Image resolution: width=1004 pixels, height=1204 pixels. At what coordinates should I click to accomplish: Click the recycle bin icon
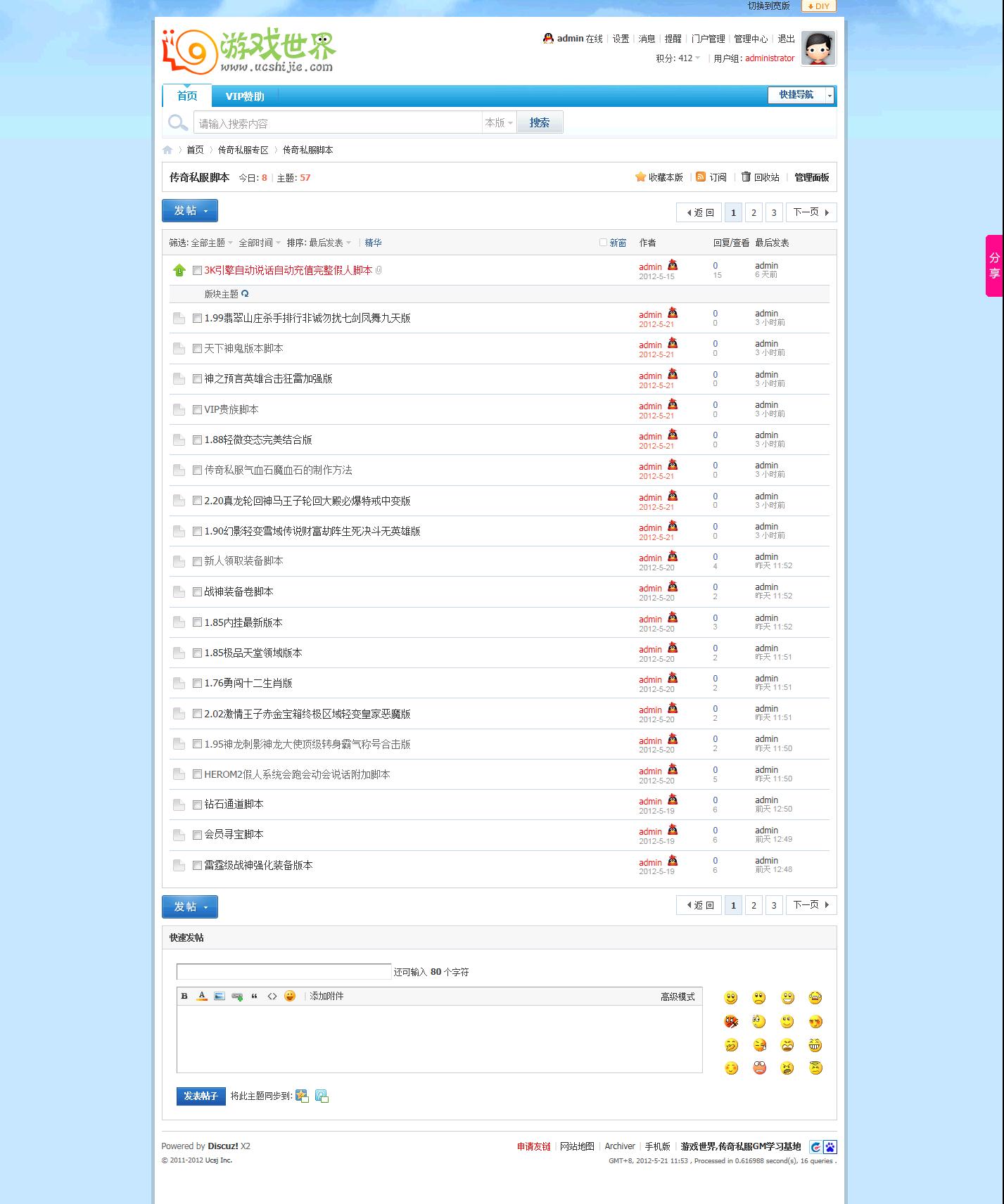pyautogui.click(x=746, y=177)
